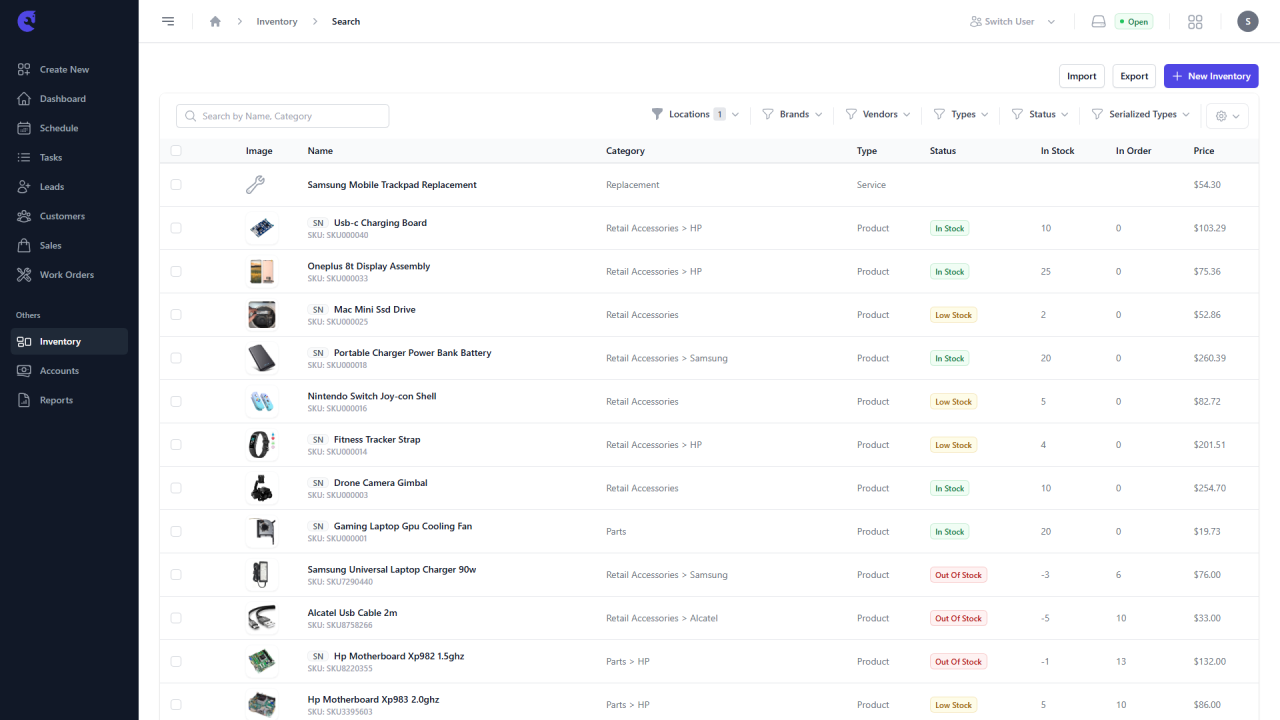Check the Nintendo Switch Joy-con Shell row
Image resolution: width=1280 pixels, height=720 pixels.
coord(176,401)
